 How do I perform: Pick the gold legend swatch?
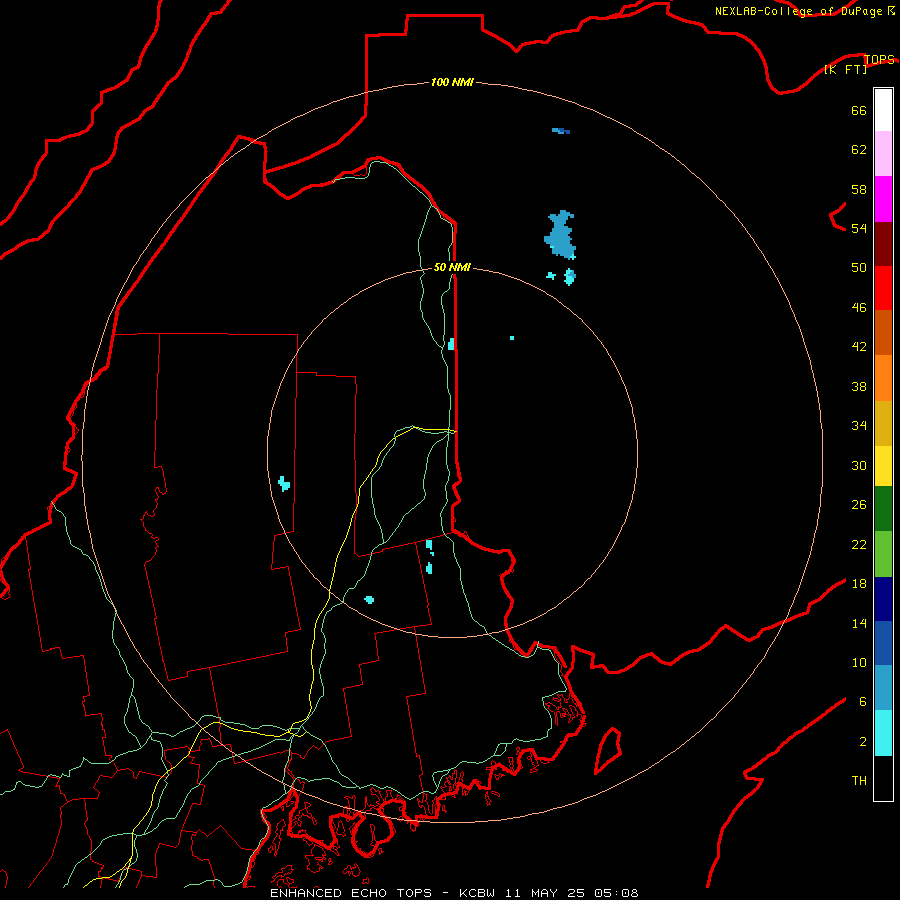coord(883,423)
